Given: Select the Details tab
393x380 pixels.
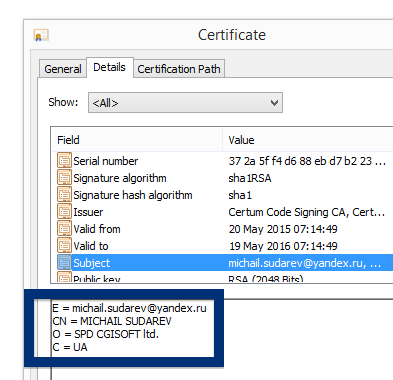Looking at the screenshot, I should pos(110,67).
